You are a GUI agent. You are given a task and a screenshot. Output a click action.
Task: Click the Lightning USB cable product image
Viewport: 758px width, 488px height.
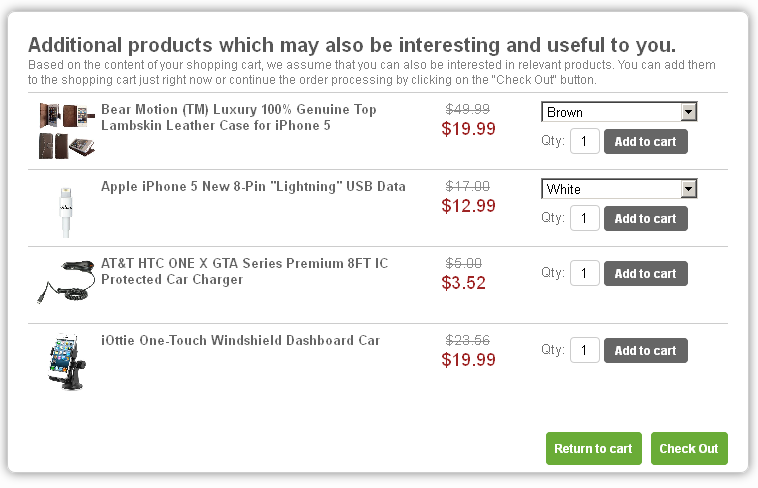tap(66, 209)
